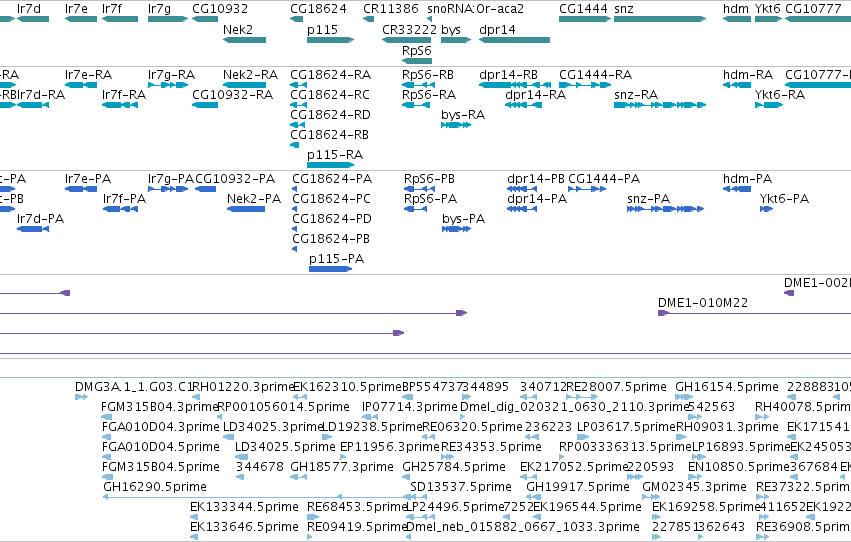The height and width of the screenshot is (542, 851).
Task: Open the Ykt6 gene arrow
Action: point(769,19)
